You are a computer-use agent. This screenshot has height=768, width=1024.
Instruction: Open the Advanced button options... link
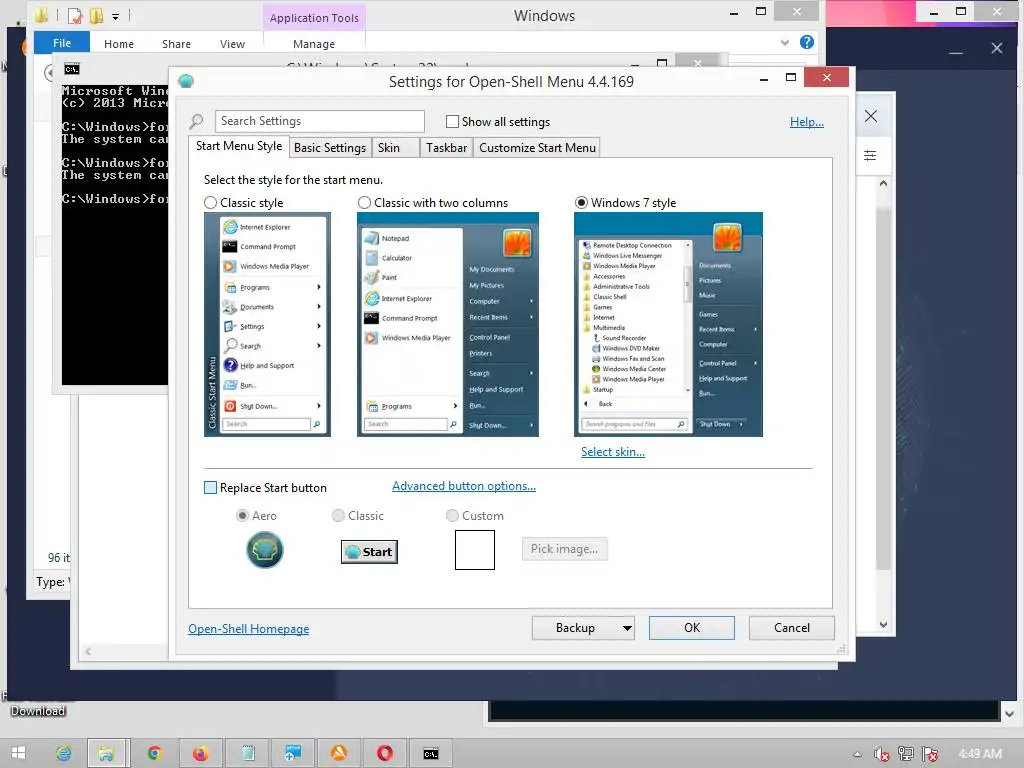point(464,486)
